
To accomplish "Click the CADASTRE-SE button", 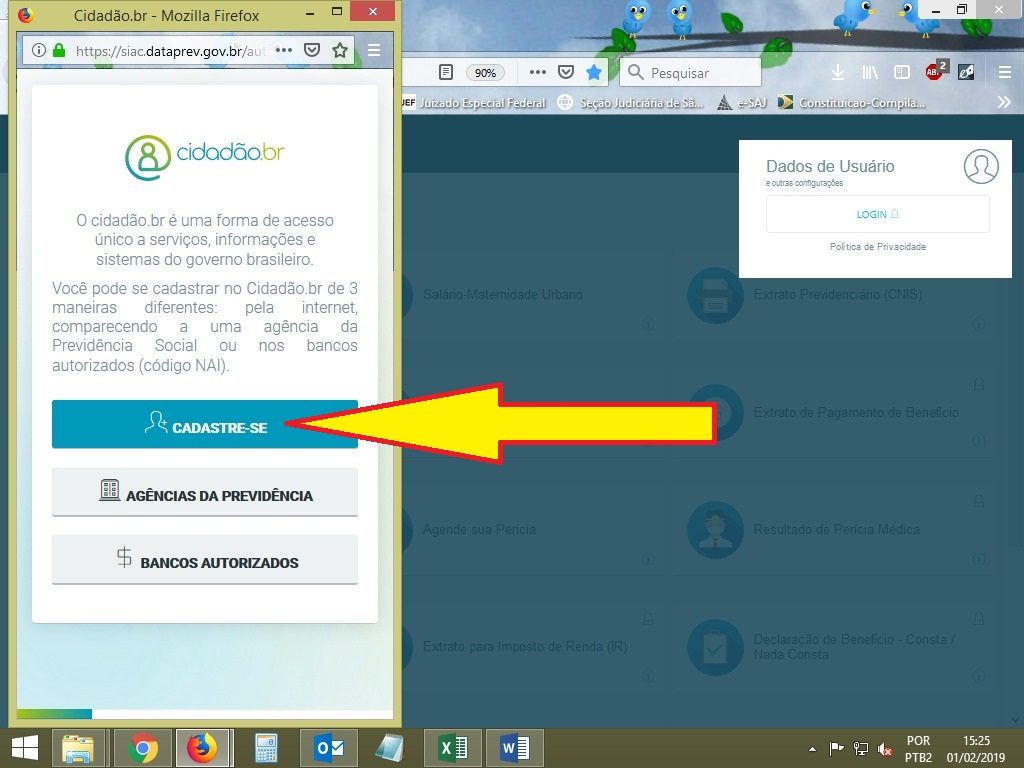I will (x=204, y=424).
